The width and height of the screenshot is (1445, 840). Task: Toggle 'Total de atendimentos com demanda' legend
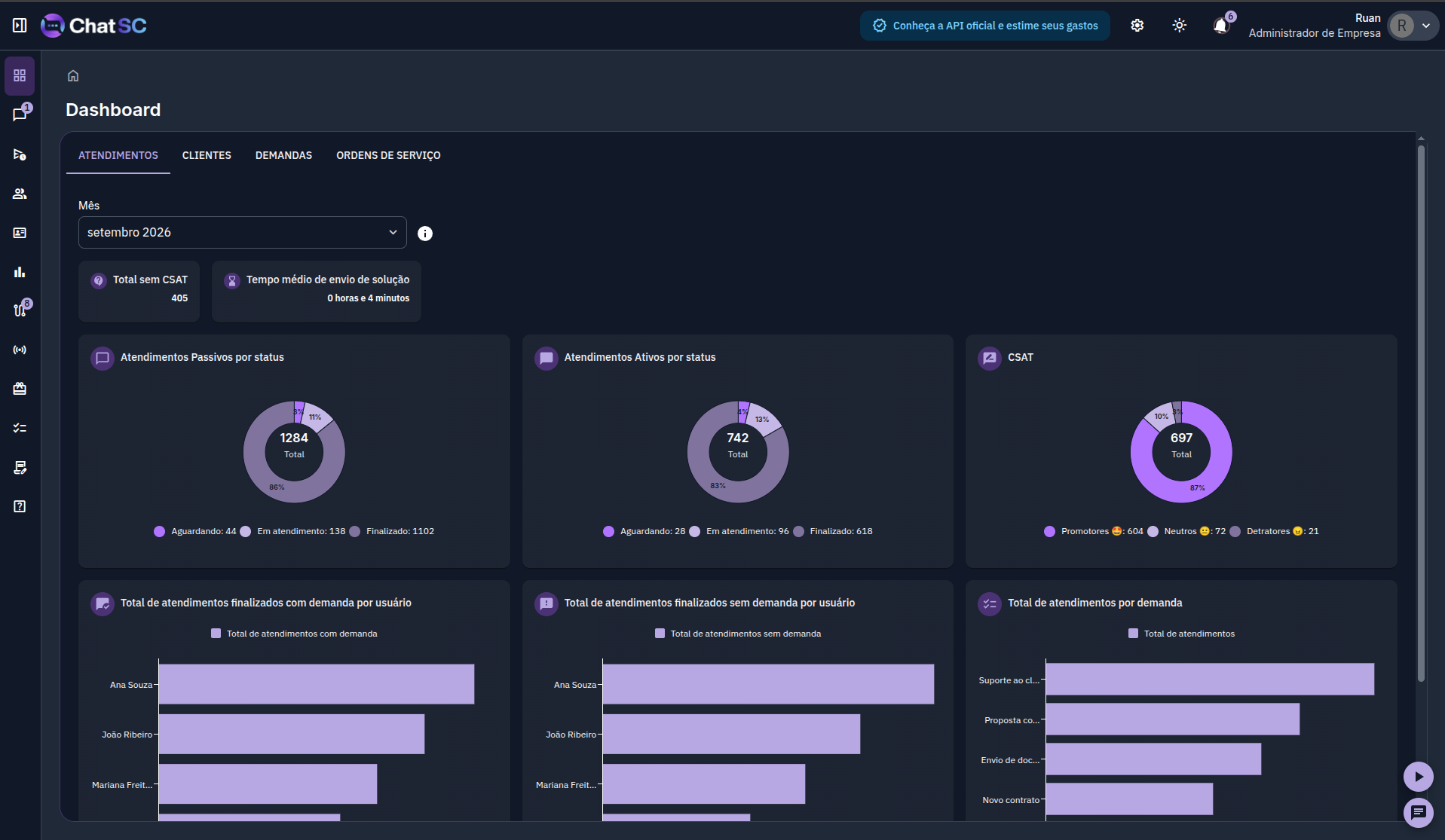click(x=294, y=634)
